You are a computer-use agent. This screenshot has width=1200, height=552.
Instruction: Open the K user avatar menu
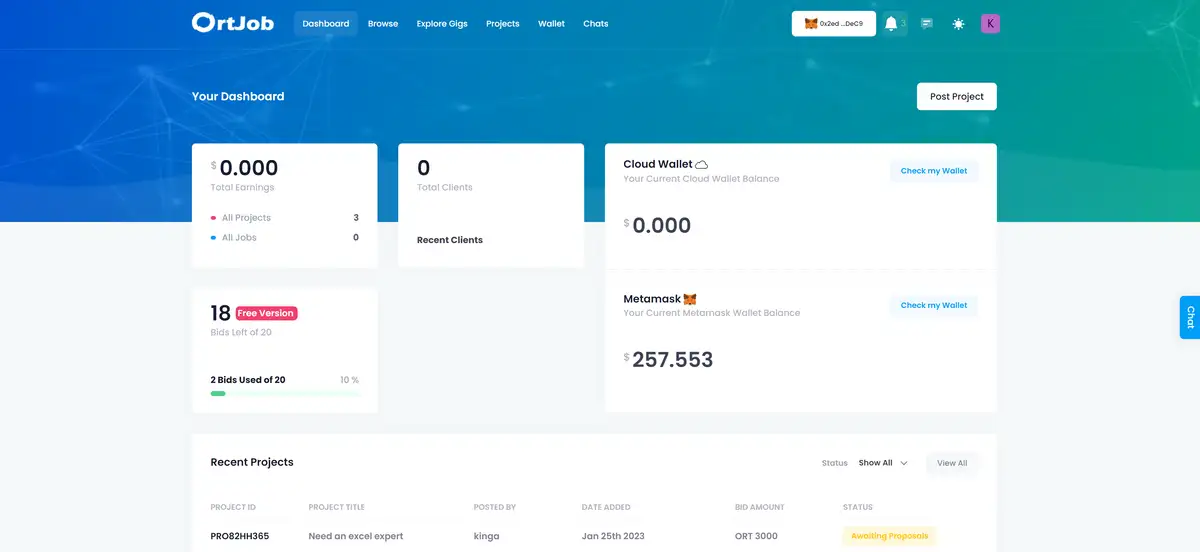click(x=990, y=24)
